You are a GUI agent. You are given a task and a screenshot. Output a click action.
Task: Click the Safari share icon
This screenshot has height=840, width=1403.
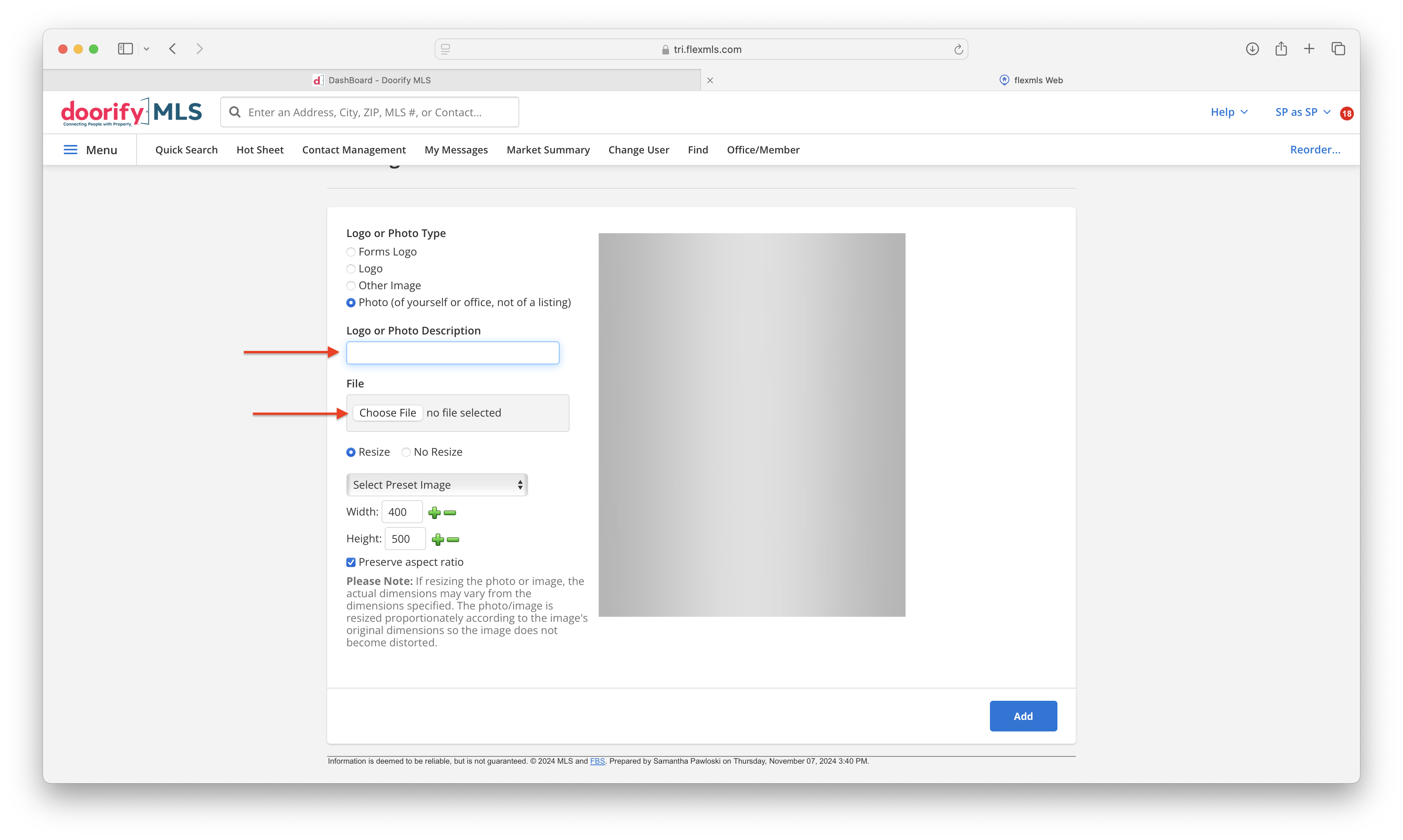coord(1281,49)
